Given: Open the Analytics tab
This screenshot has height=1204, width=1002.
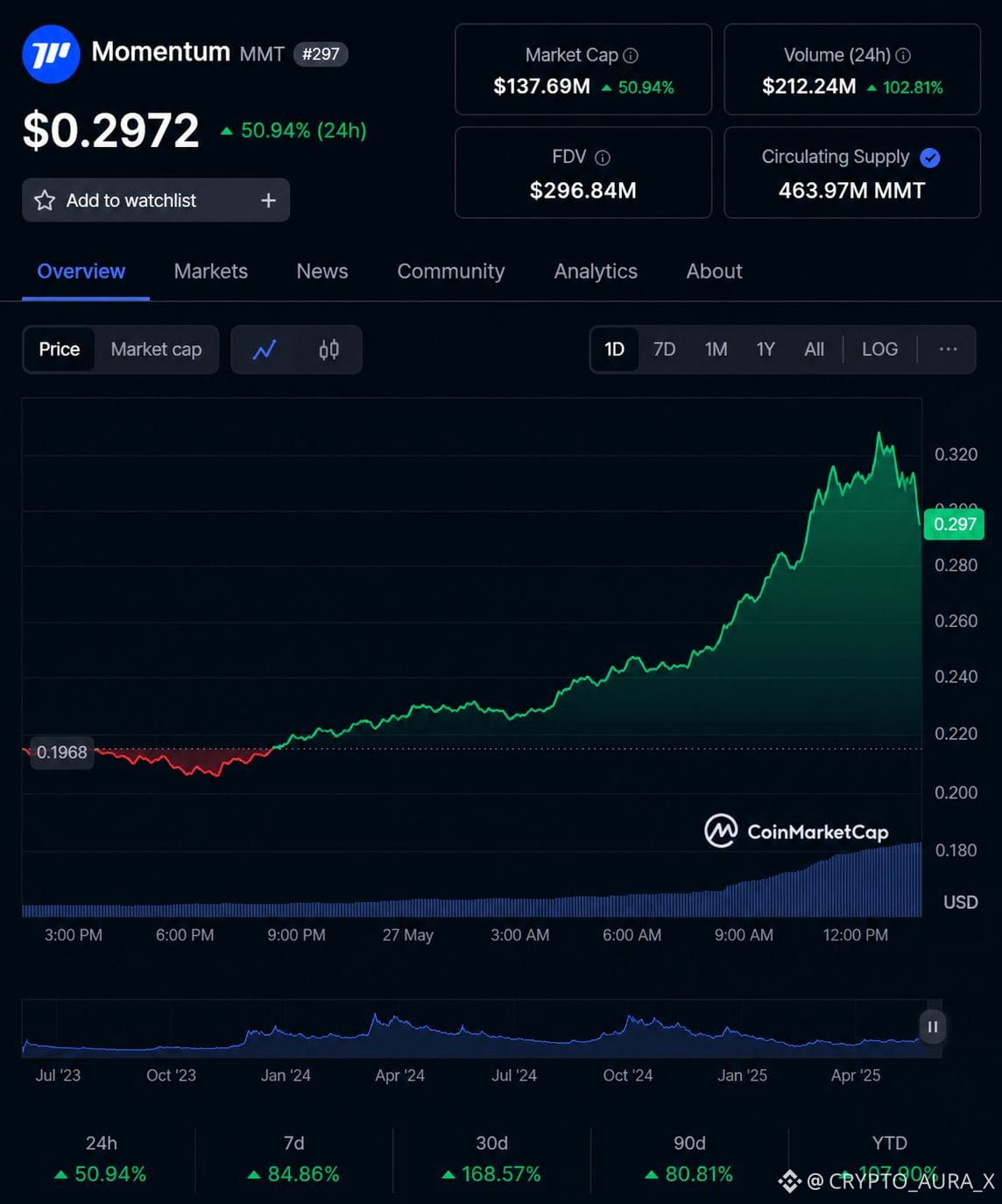Looking at the screenshot, I should click(x=596, y=271).
